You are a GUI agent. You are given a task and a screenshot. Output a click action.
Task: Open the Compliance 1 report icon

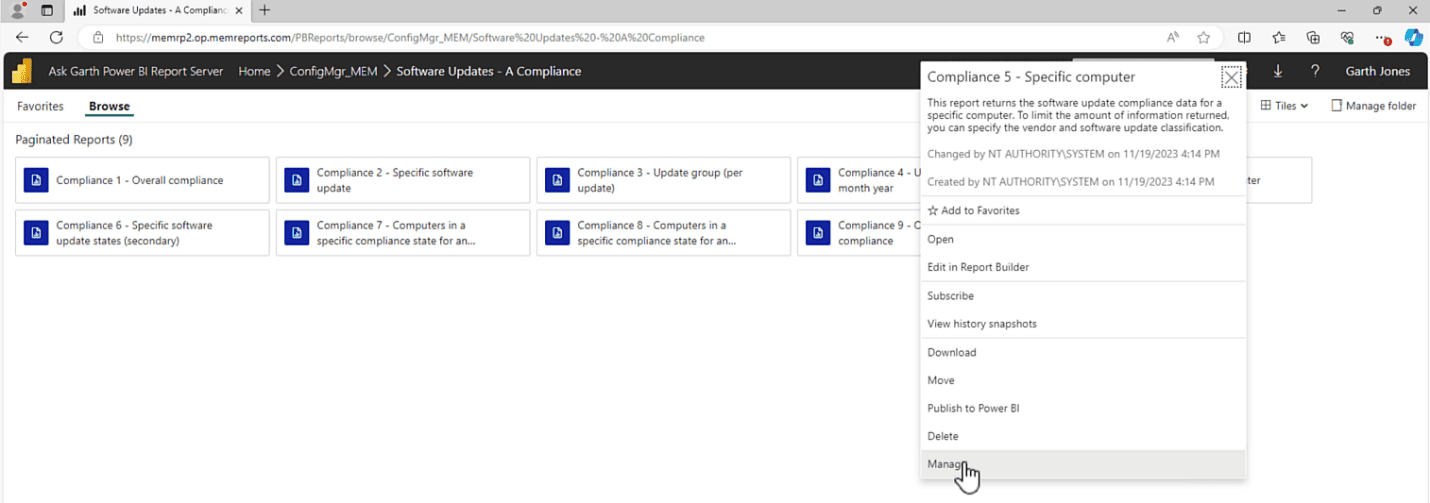pos(36,180)
